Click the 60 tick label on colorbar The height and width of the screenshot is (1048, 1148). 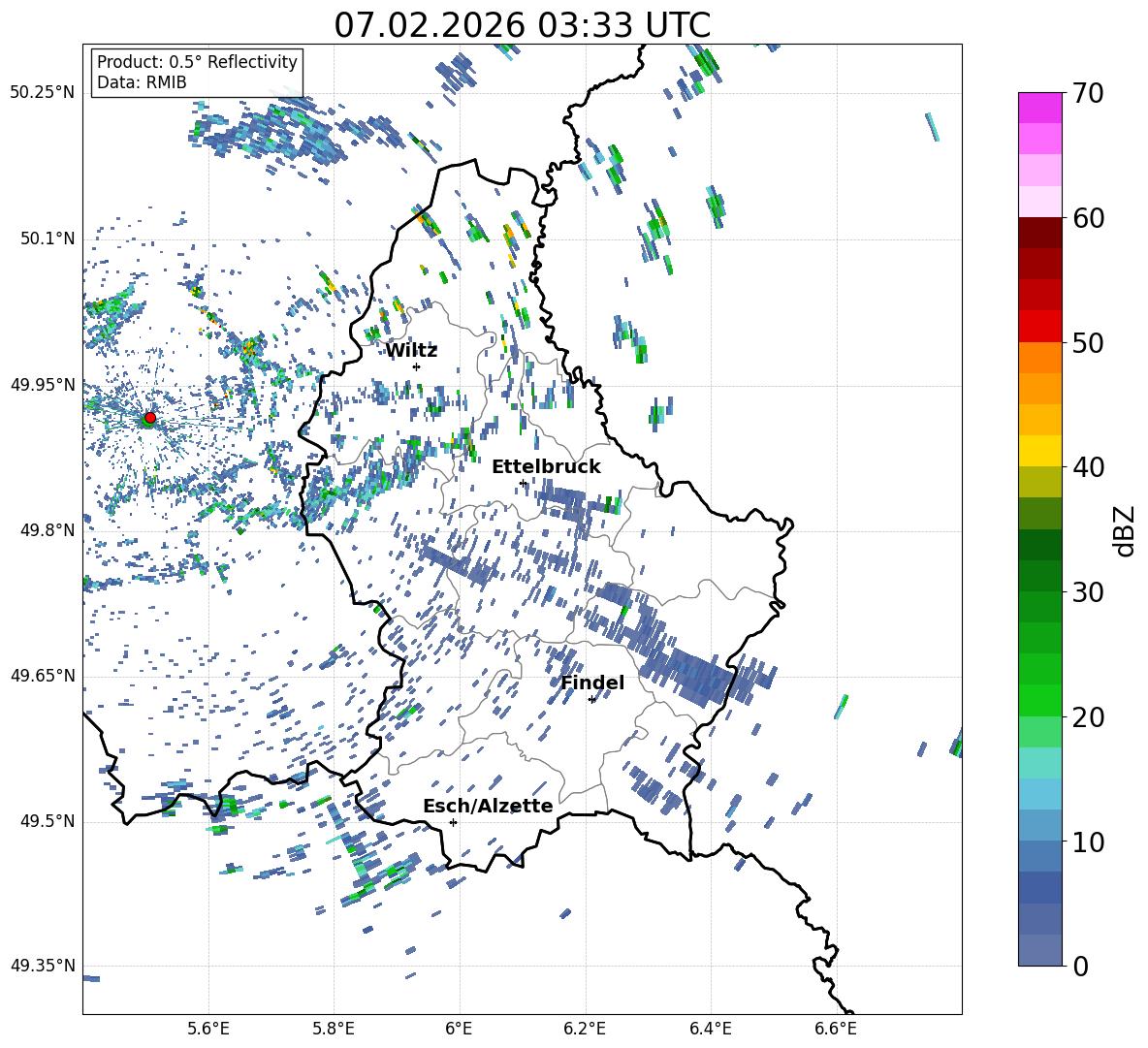1089,218
